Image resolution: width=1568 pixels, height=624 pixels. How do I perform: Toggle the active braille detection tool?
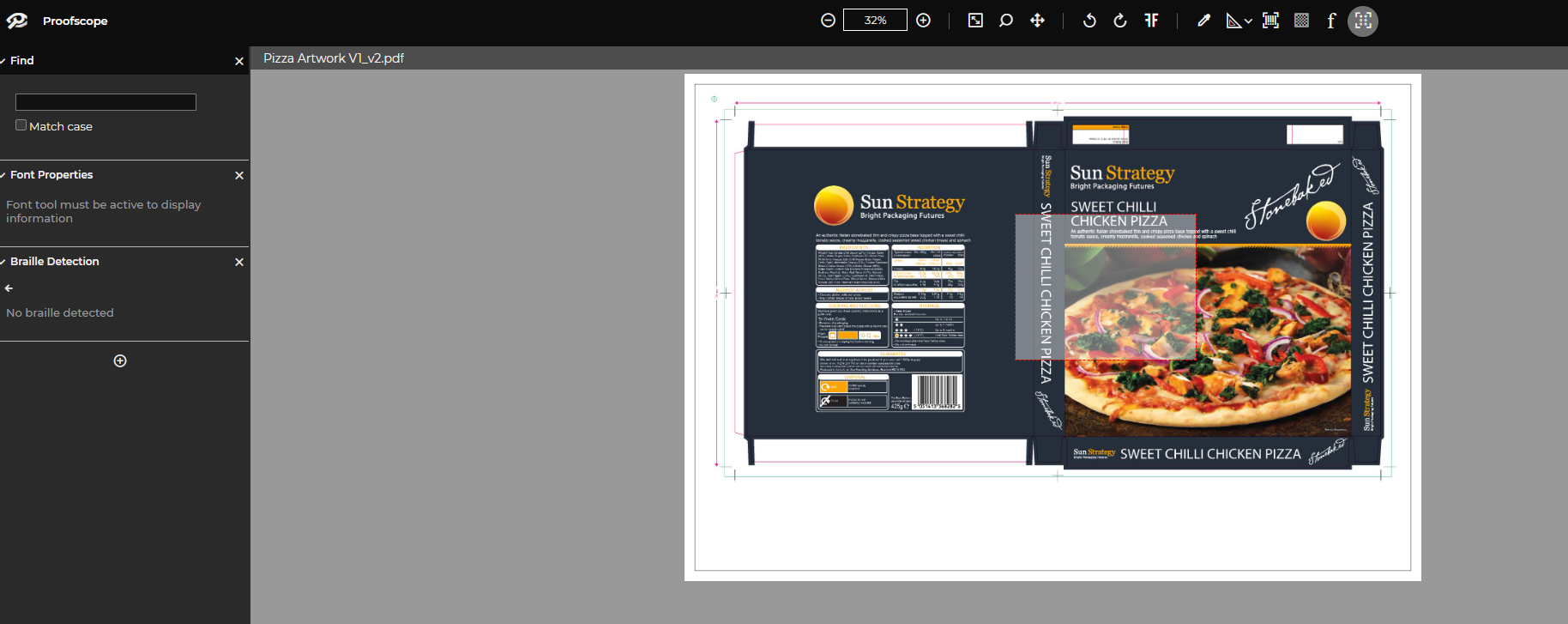click(1363, 21)
